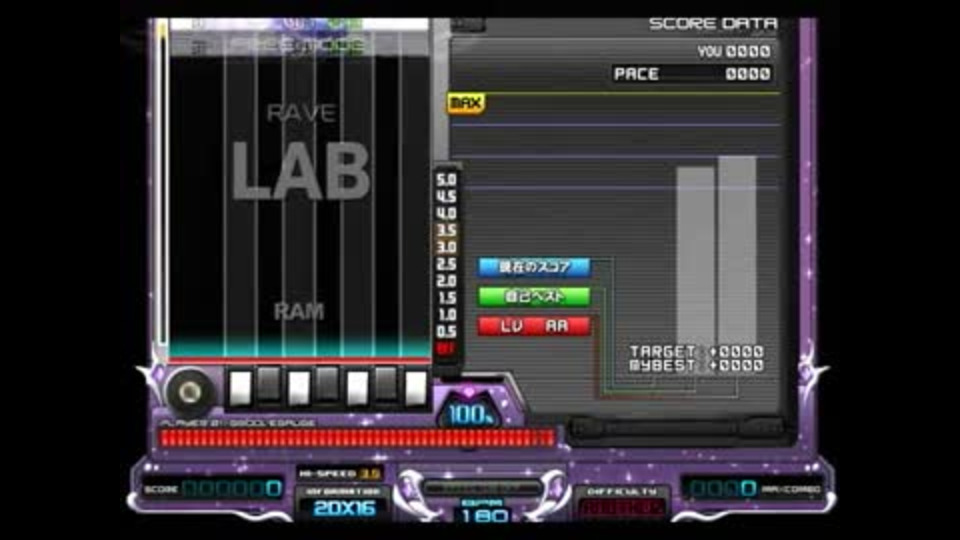
Task: Select 1.5 on the hi-speed scale
Action: 446,298
